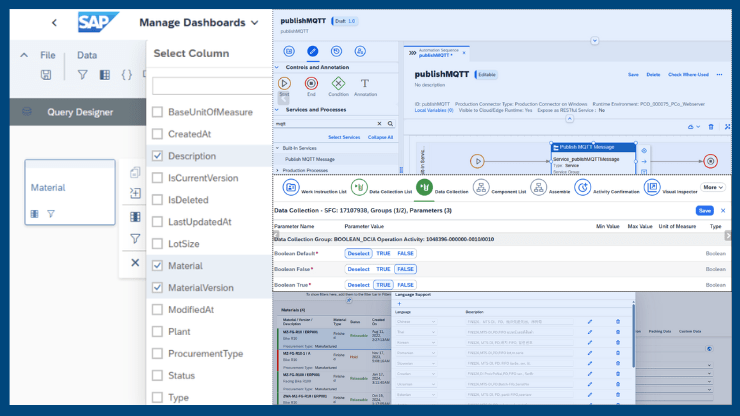740x416 pixels.
Task: Check the IsCurrentVersion checkbox
Action: click(157, 178)
